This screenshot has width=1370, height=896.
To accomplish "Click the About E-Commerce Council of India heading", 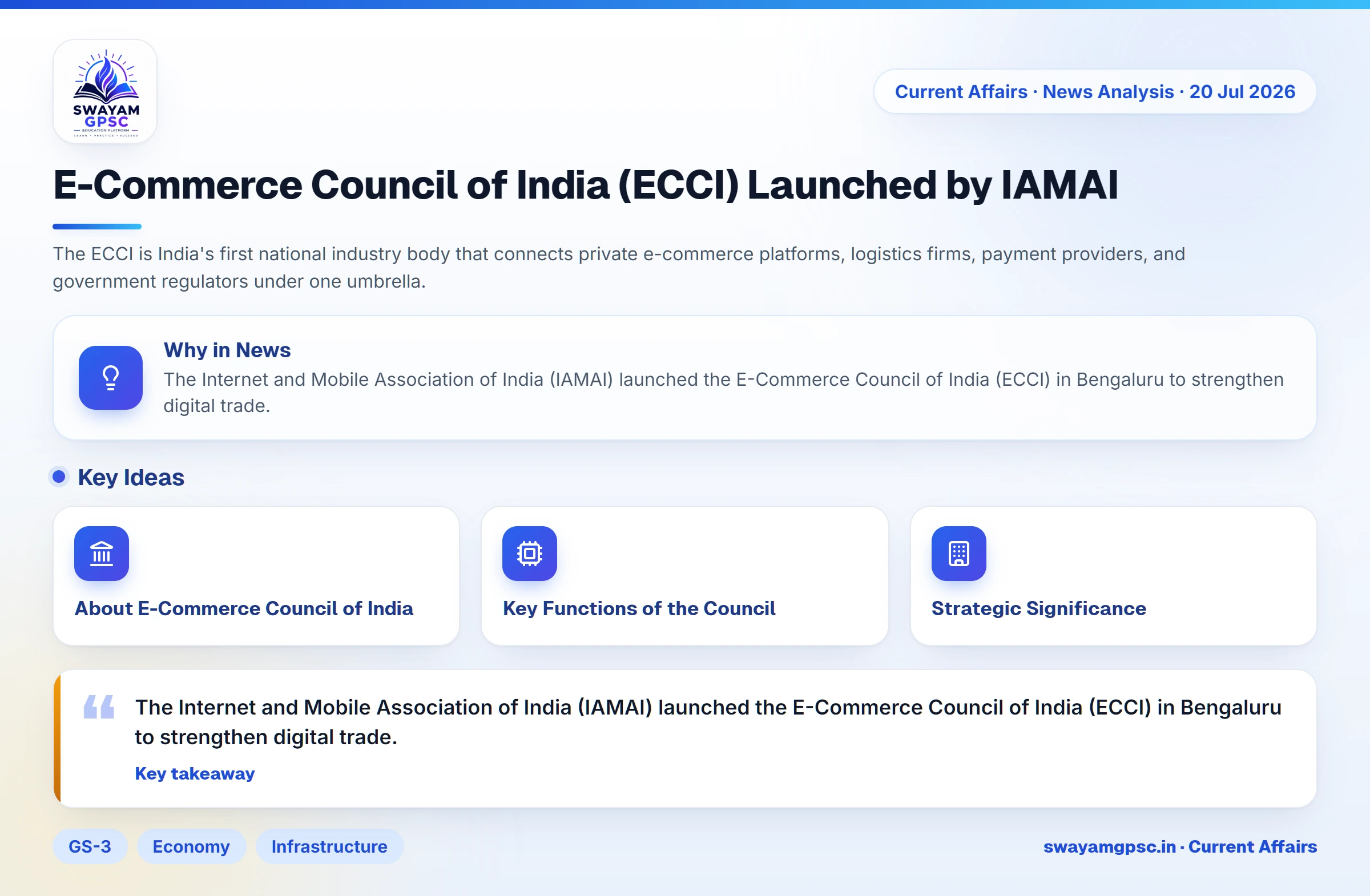I will click(x=244, y=608).
